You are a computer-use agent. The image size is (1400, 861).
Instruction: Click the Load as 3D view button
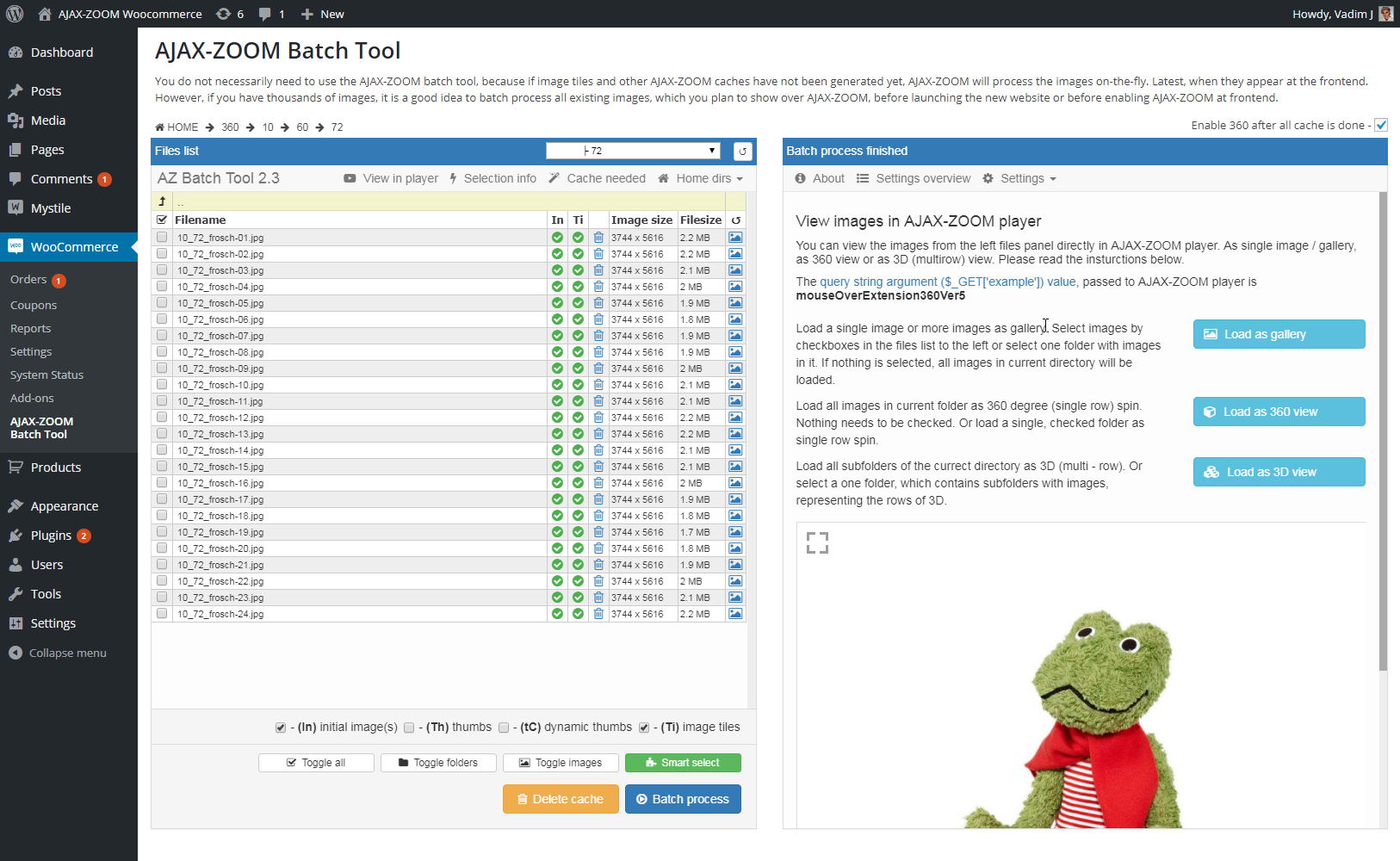[x=1279, y=472]
